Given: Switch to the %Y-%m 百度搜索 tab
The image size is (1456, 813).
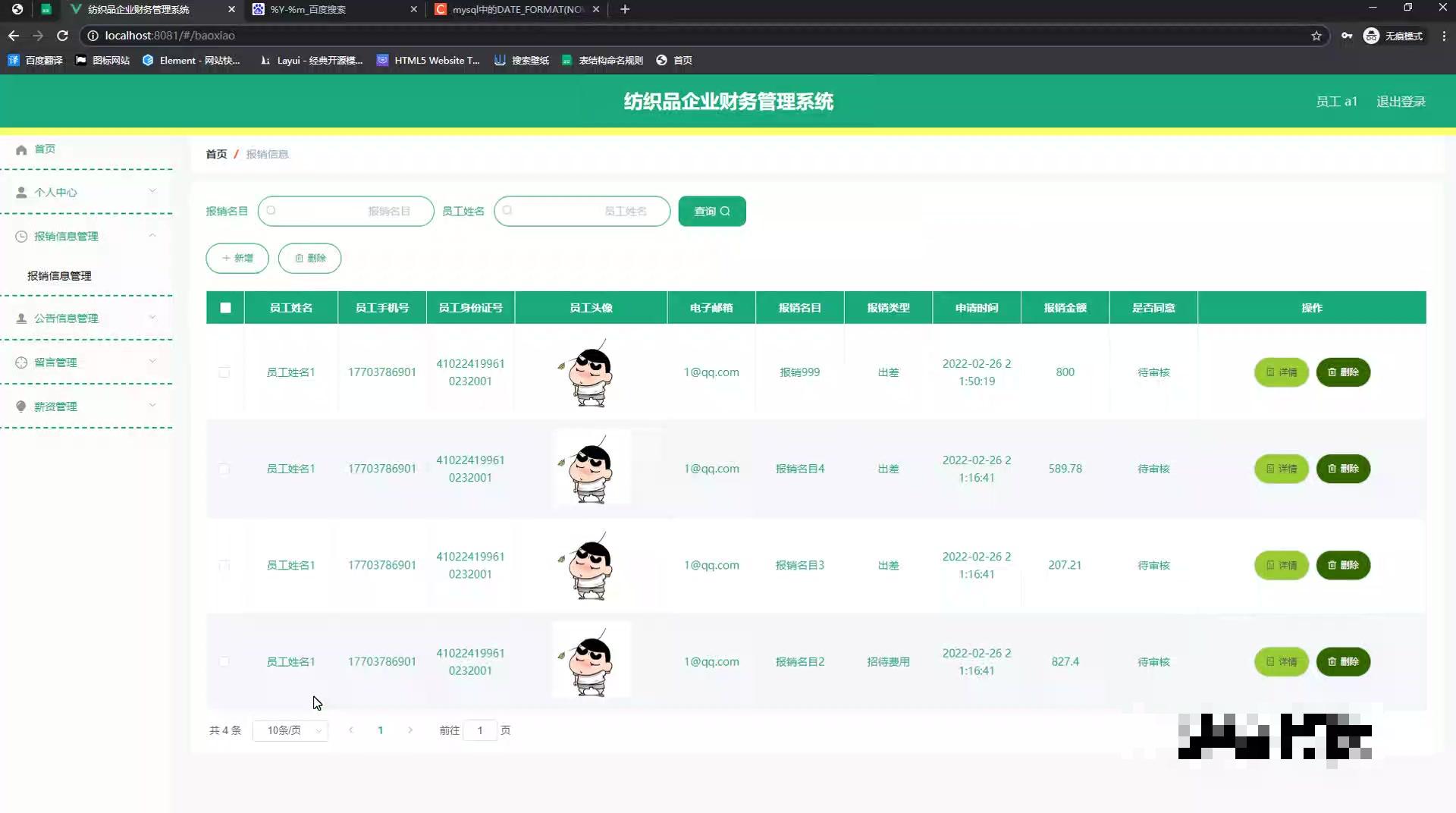Looking at the screenshot, I should pos(334,9).
